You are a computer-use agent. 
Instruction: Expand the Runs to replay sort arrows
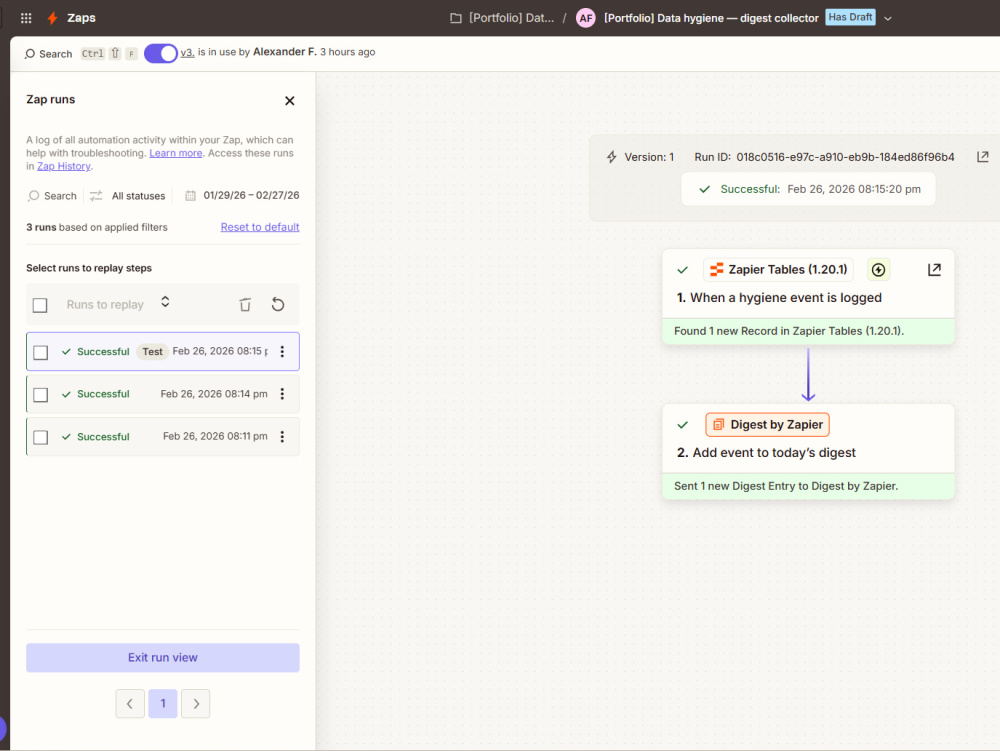point(165,302)
